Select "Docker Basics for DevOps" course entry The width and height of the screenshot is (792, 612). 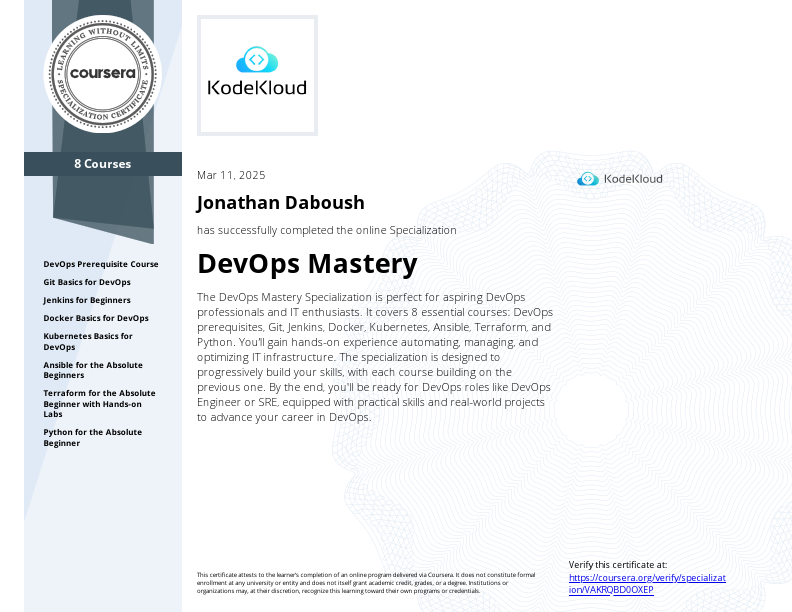(x=96, y=318)
